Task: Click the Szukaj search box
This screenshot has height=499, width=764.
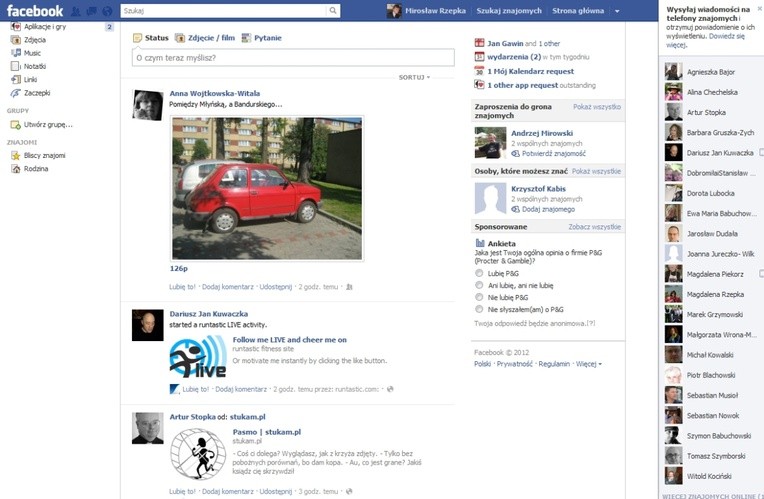Action: [x=224, y=10]
